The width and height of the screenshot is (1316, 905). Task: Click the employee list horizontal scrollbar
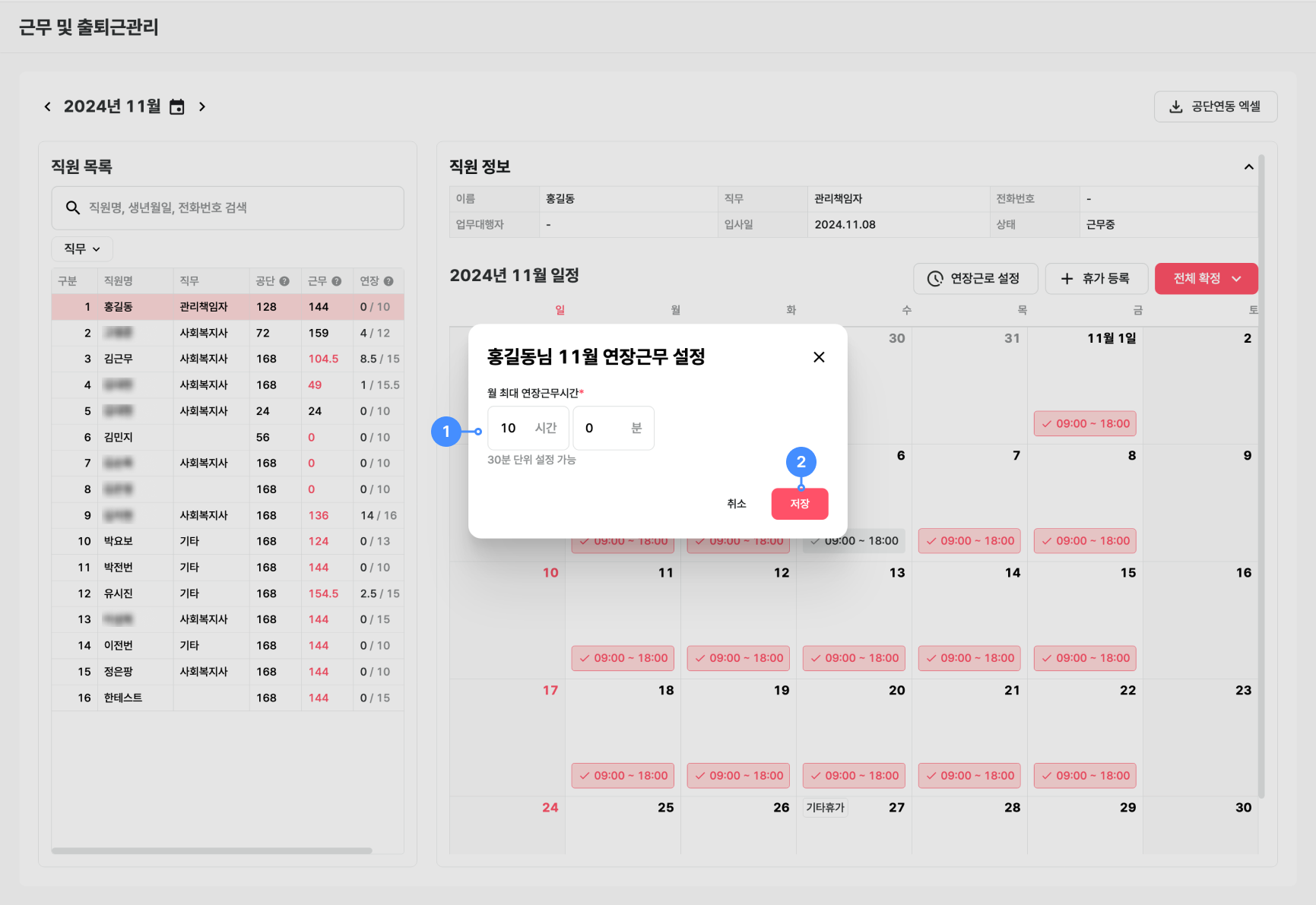(211, 850)
